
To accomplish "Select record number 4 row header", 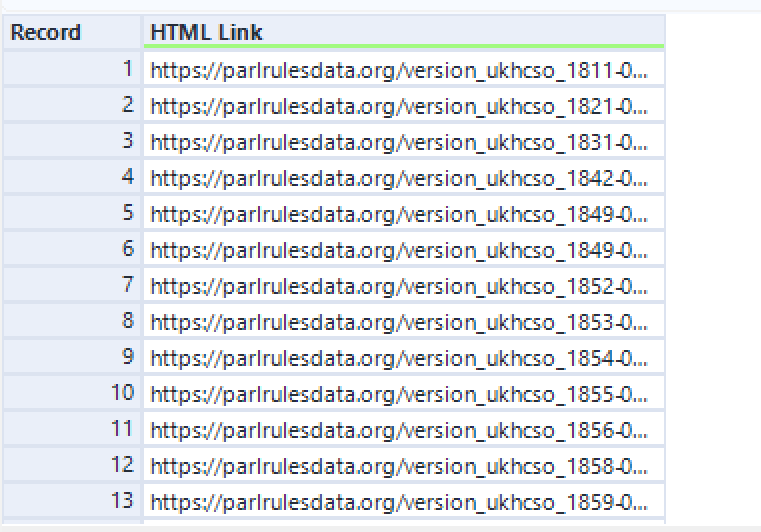I will (72, 176).
